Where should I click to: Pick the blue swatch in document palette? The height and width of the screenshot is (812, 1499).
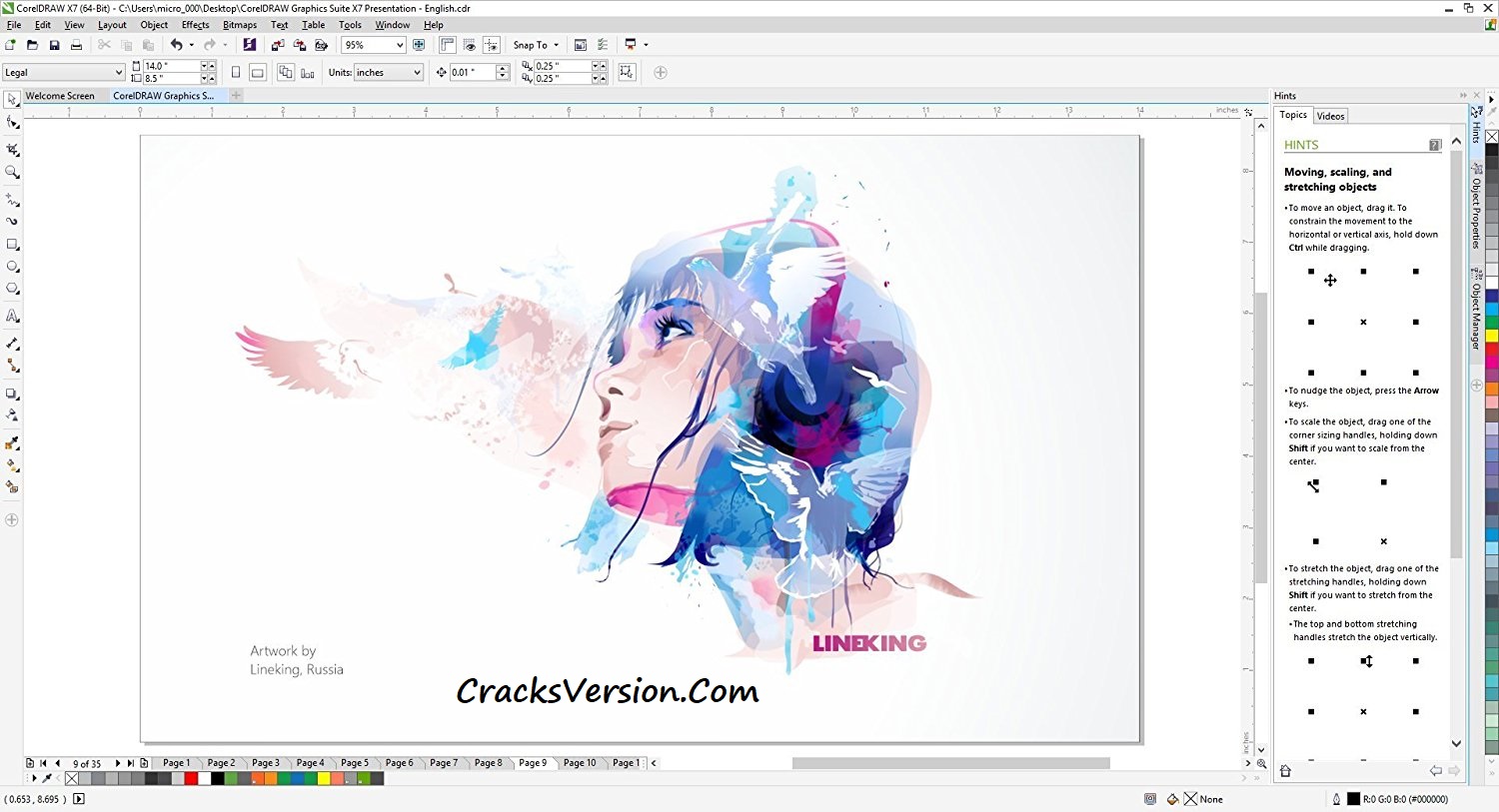point(298,778)
